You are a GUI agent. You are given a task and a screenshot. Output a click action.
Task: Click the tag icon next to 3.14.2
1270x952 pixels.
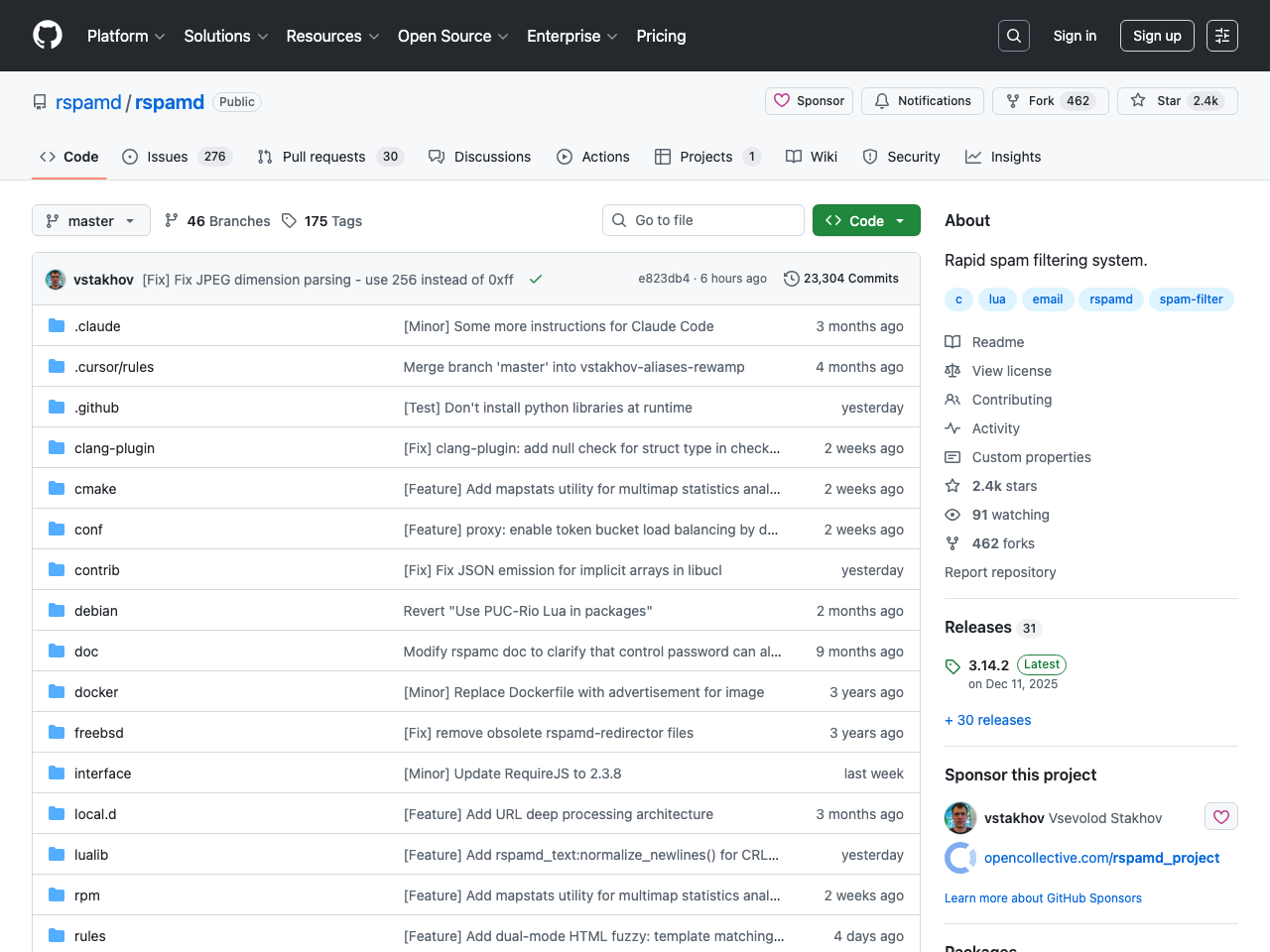952,666
